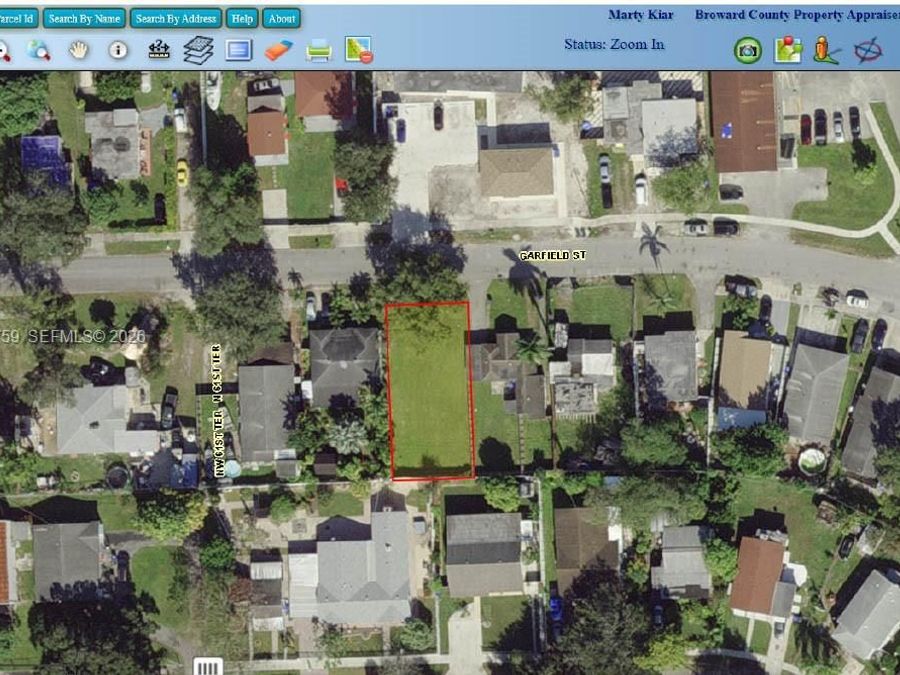Choose the measure distance ruler tool

(x=159, y=50)
